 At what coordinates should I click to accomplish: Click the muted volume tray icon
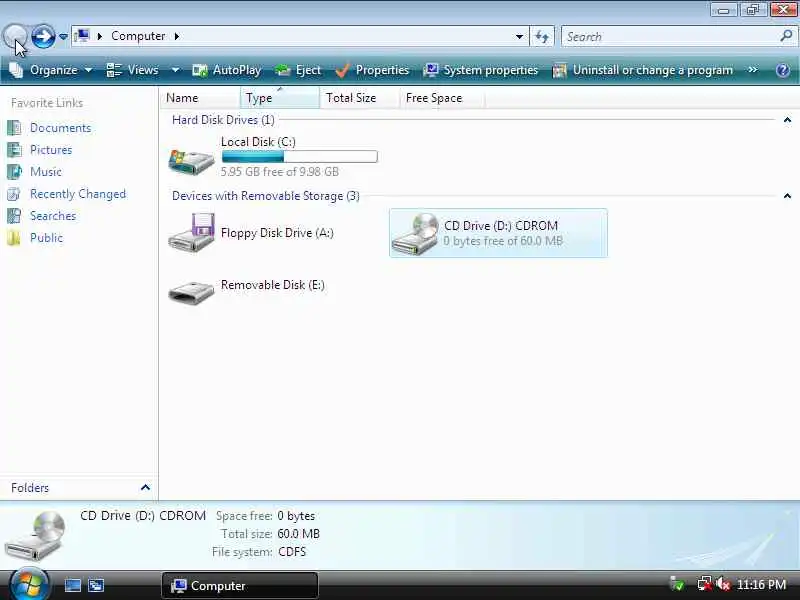click(x=722, y=584)
